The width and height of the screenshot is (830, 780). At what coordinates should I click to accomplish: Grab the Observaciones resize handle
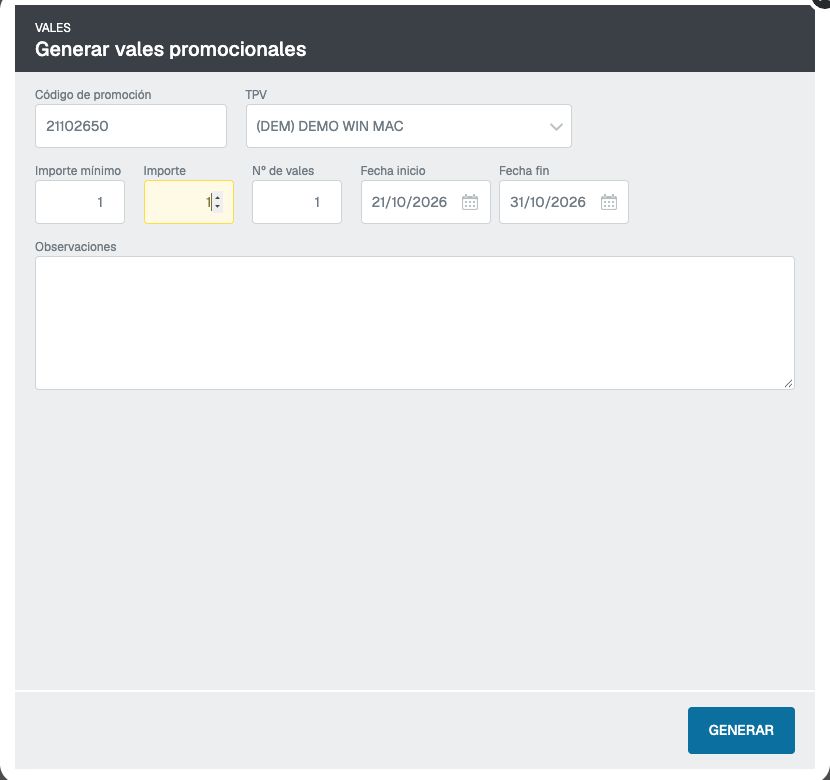point(788,384)
